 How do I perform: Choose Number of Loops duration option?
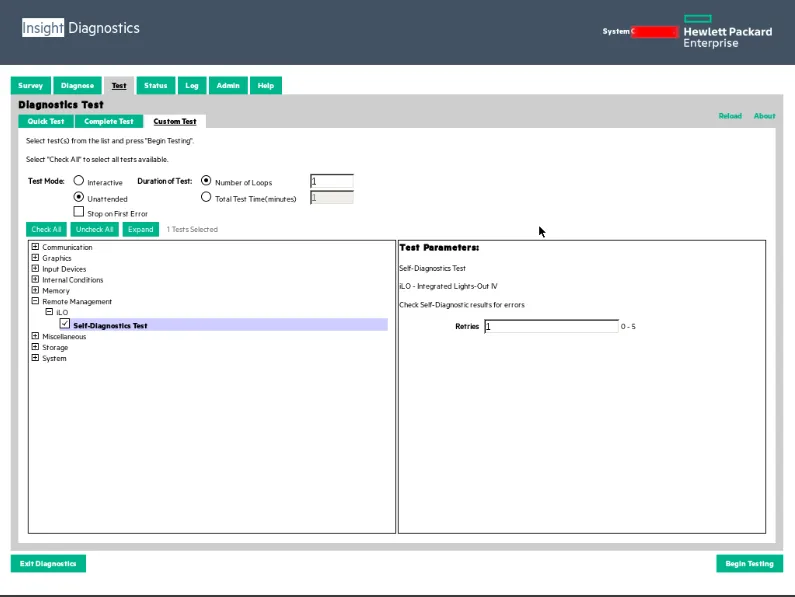(206, 181)
